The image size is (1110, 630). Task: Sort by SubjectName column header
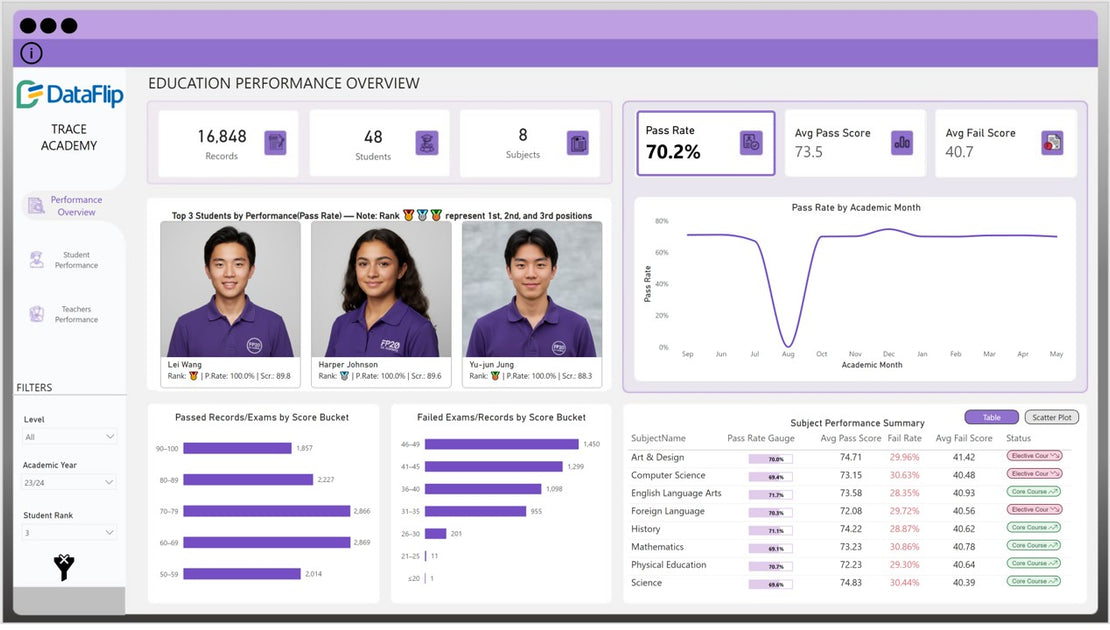[658, 438]
